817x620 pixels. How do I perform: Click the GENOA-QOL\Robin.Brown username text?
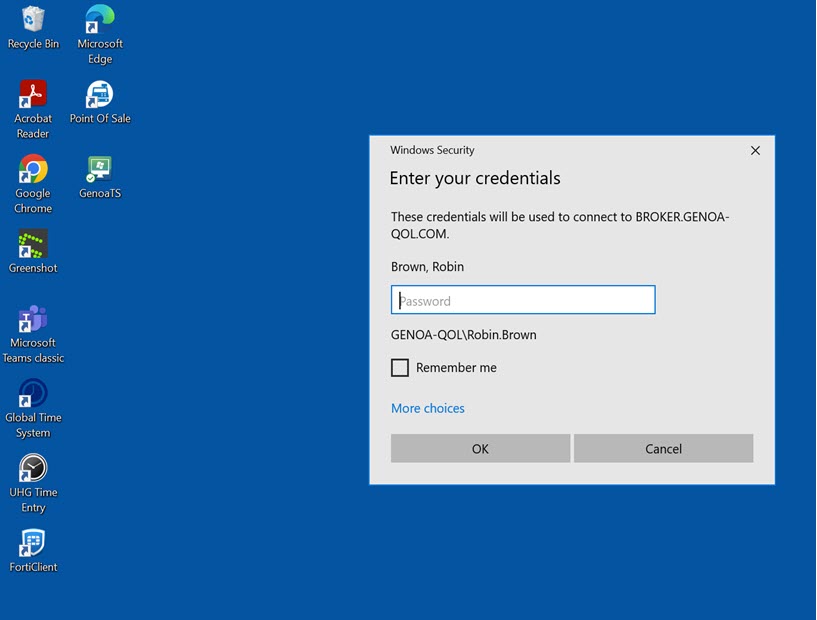[464, 335]
